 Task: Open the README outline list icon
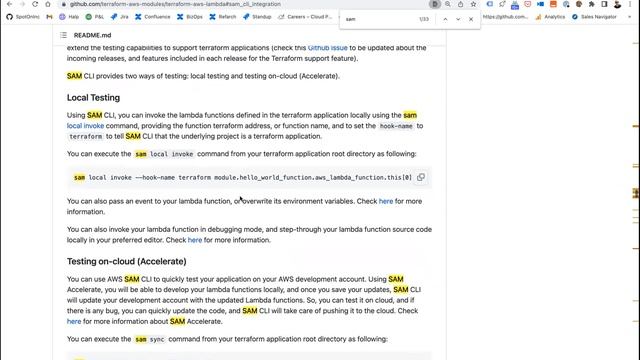[x=63, y=35]
